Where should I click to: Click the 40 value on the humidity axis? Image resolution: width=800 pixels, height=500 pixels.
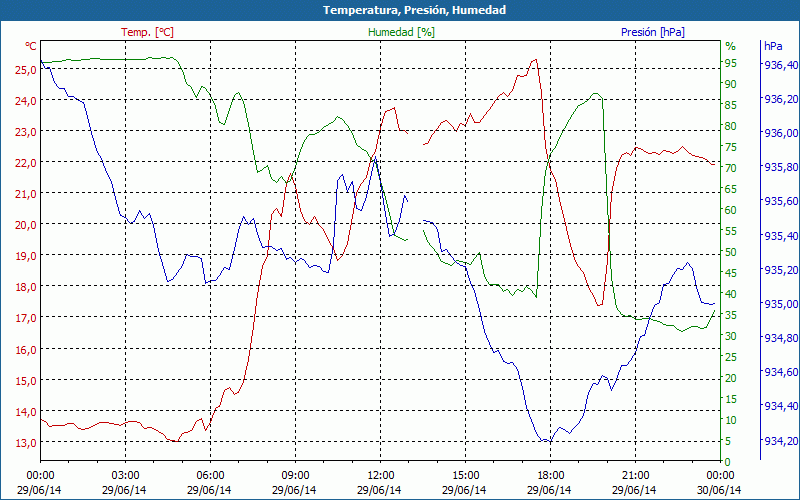(x=731, y=294)
